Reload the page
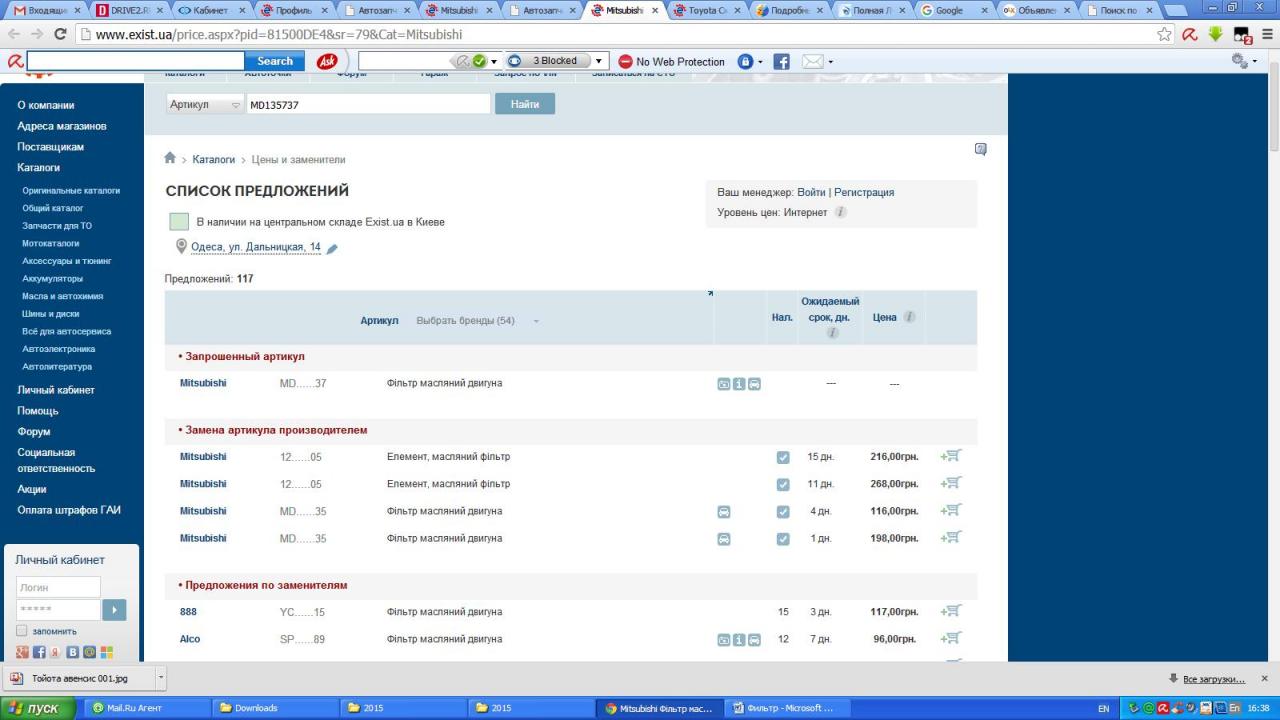This screenshot has width=1280, height=720. (x=60, y=34)
